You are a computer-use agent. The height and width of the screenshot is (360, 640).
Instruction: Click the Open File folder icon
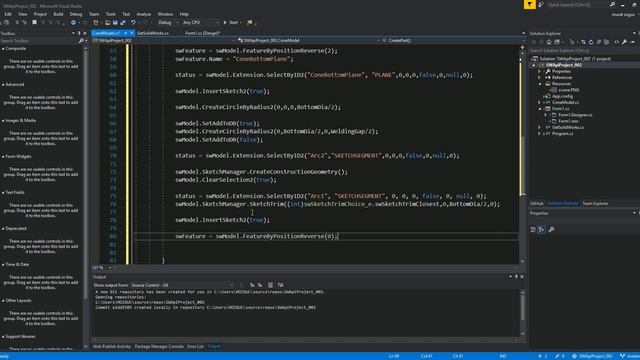pos(107,22)
